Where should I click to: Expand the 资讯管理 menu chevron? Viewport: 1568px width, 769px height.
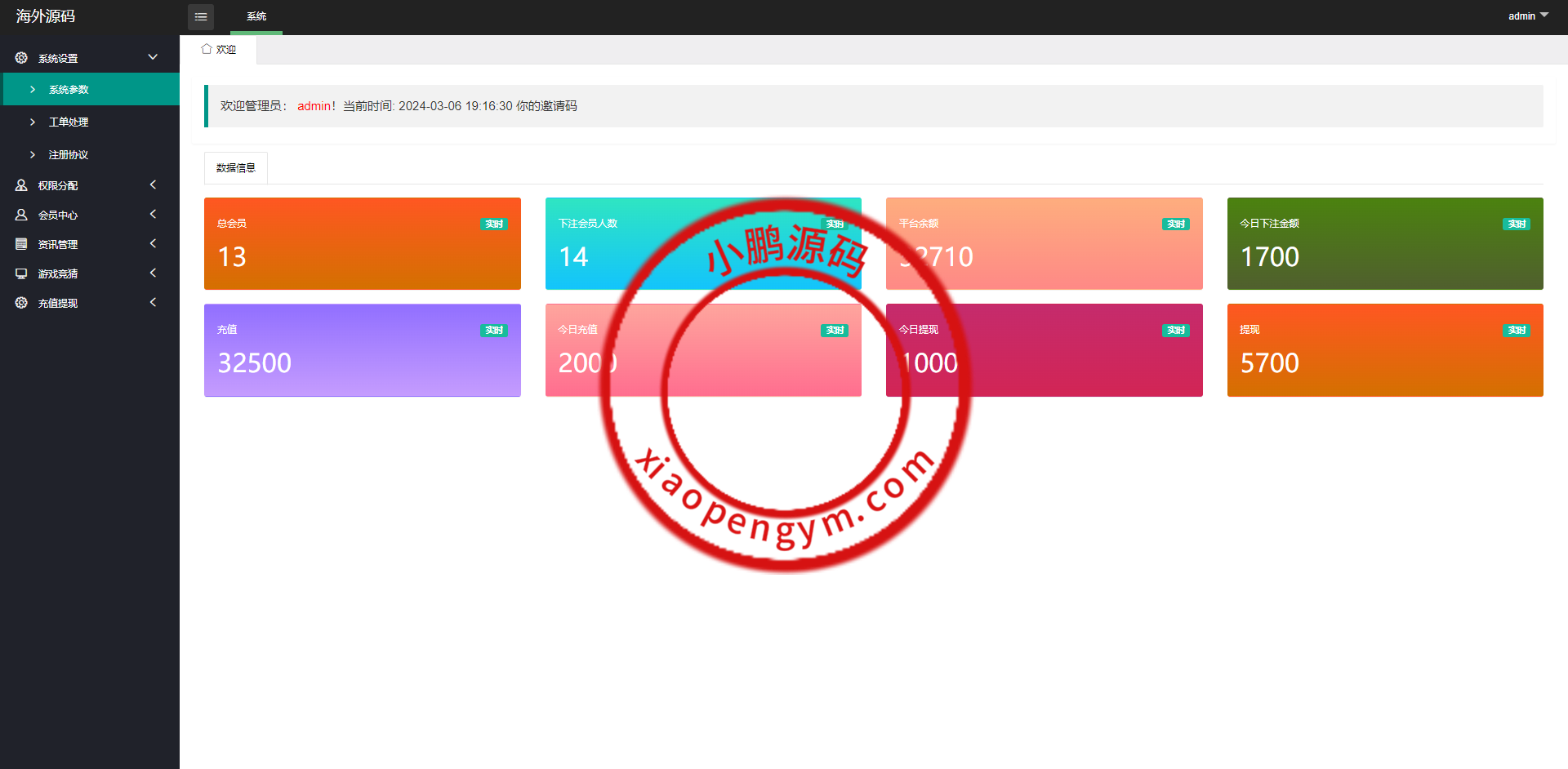click(x=153, y=243)
